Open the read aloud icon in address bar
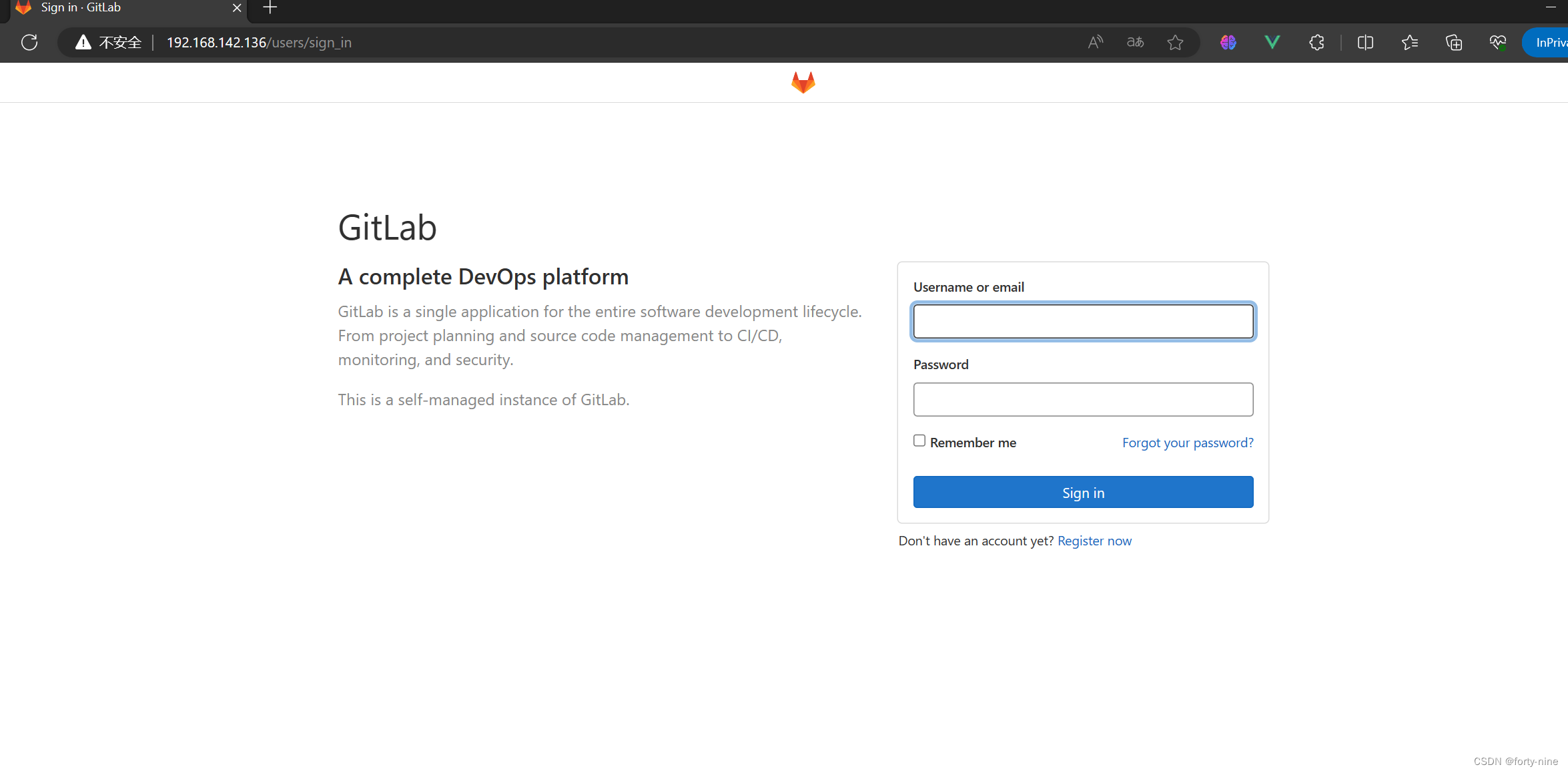 1095,42
